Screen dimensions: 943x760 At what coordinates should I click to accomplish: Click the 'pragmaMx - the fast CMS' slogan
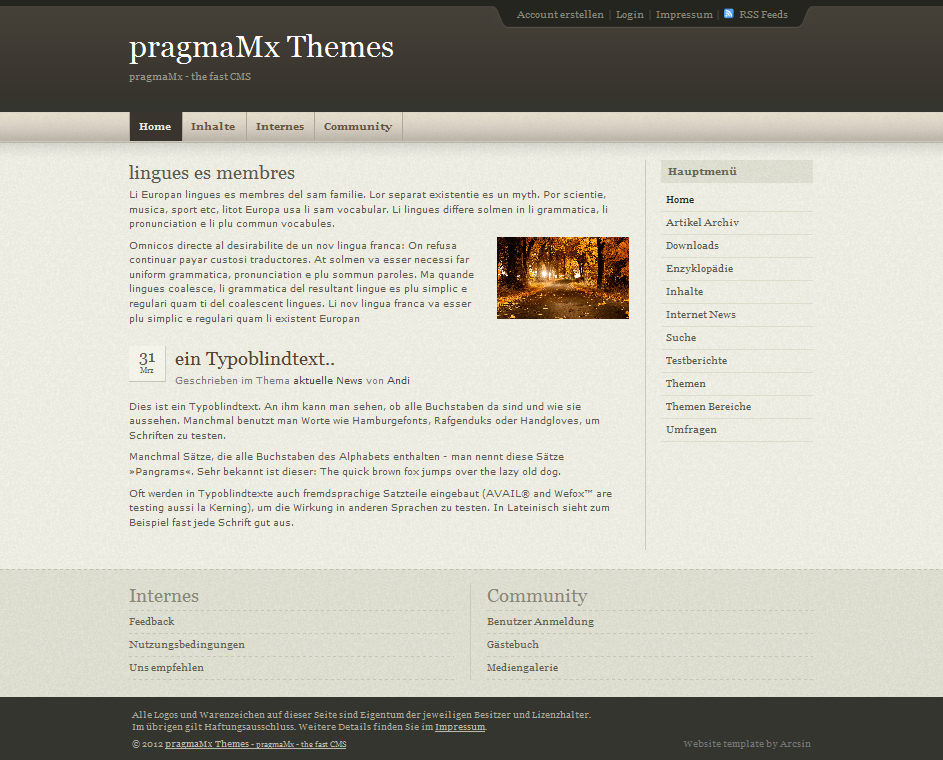pos(190,76)
